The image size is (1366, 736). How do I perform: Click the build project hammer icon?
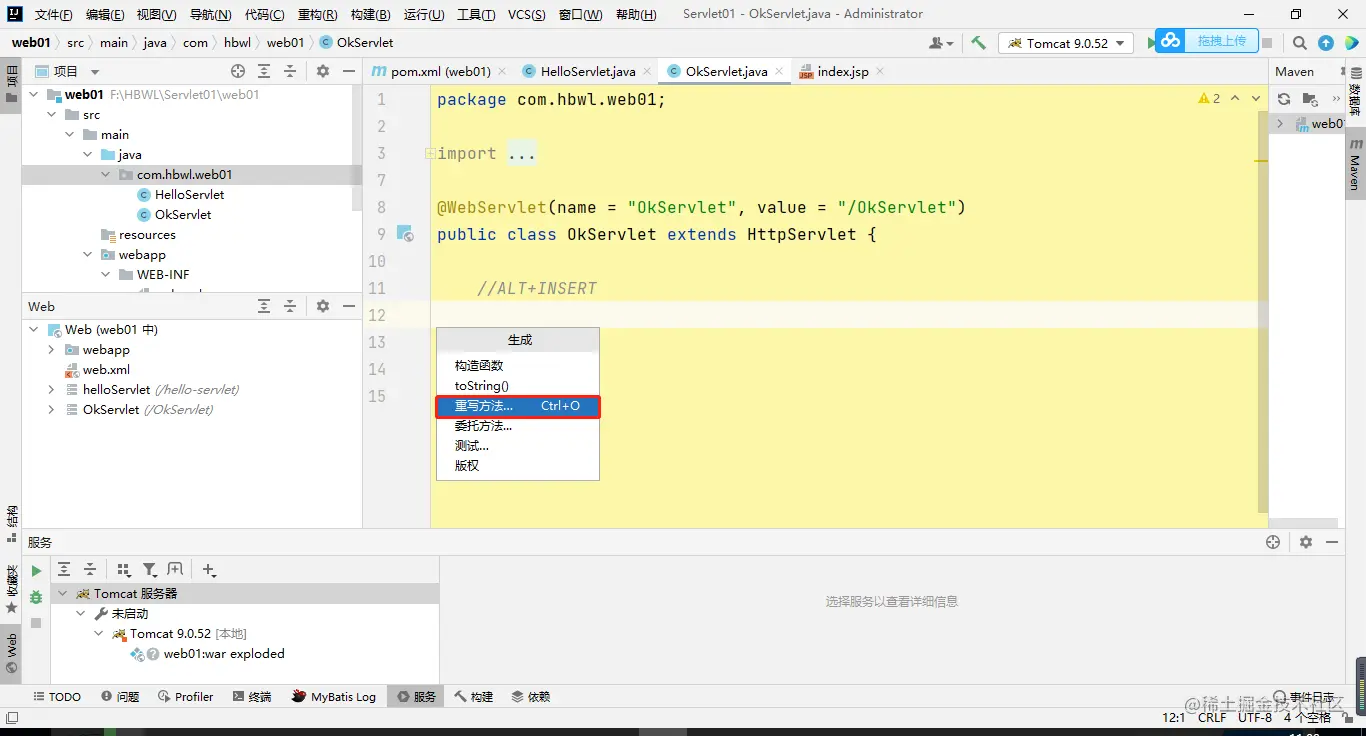978,43
